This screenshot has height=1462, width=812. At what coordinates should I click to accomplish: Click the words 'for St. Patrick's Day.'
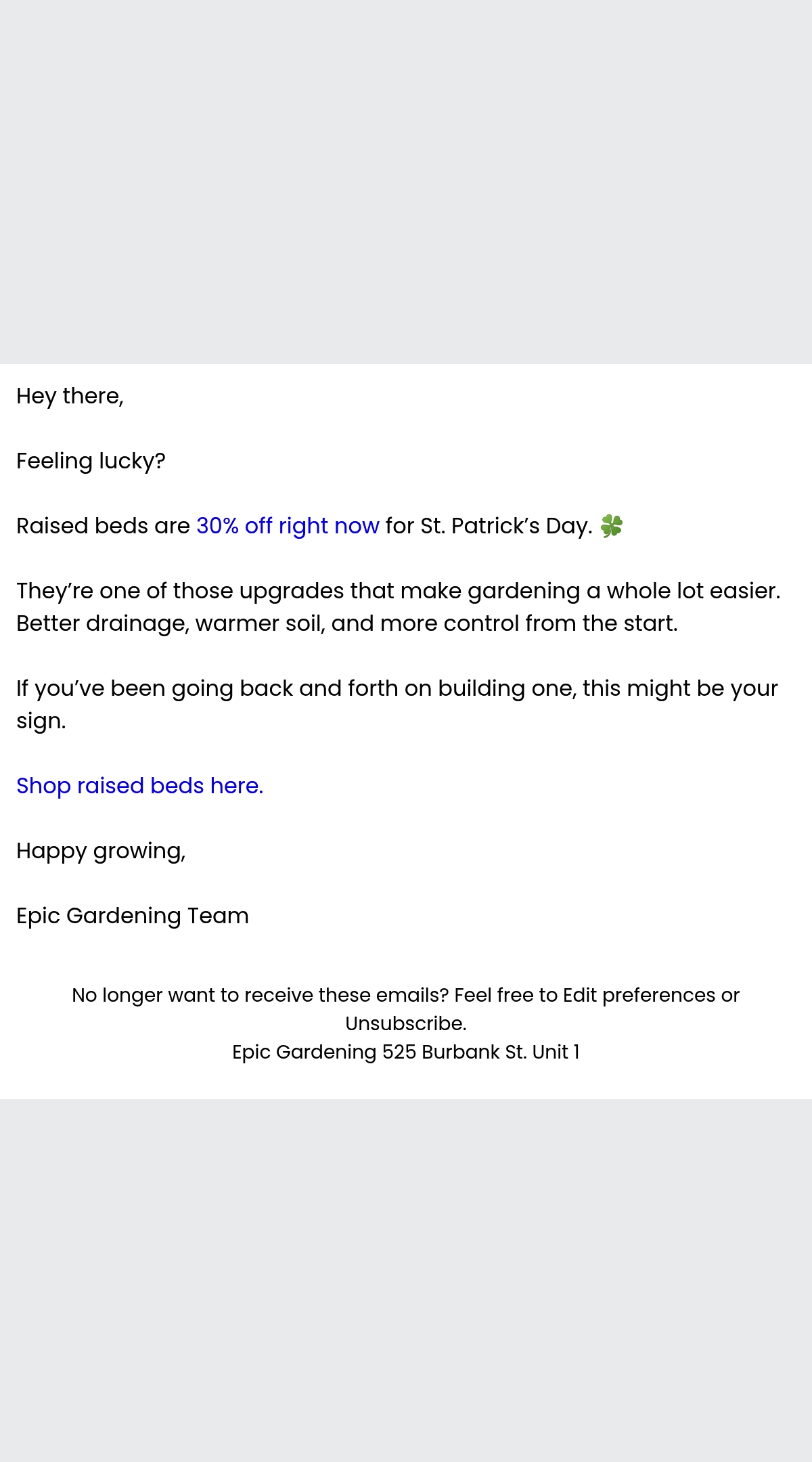pos(489,526)
